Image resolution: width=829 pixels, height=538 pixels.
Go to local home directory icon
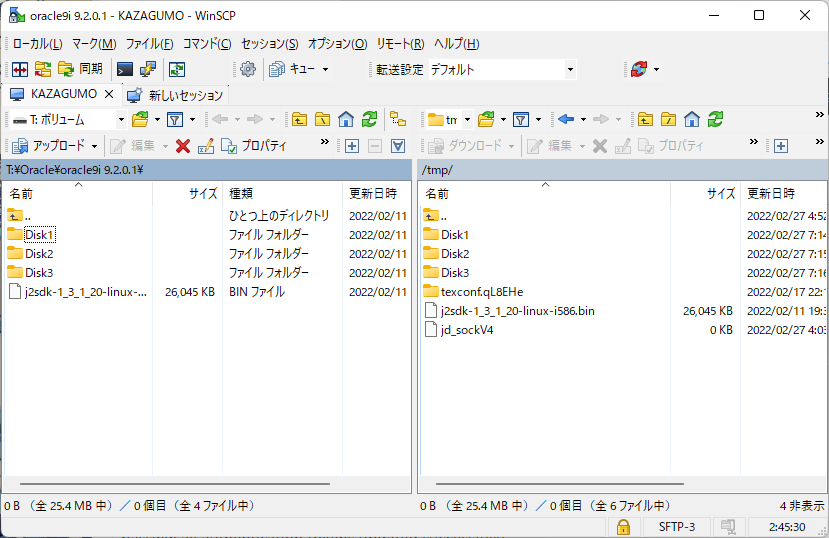pyautogui.click(x=346, y=119)
